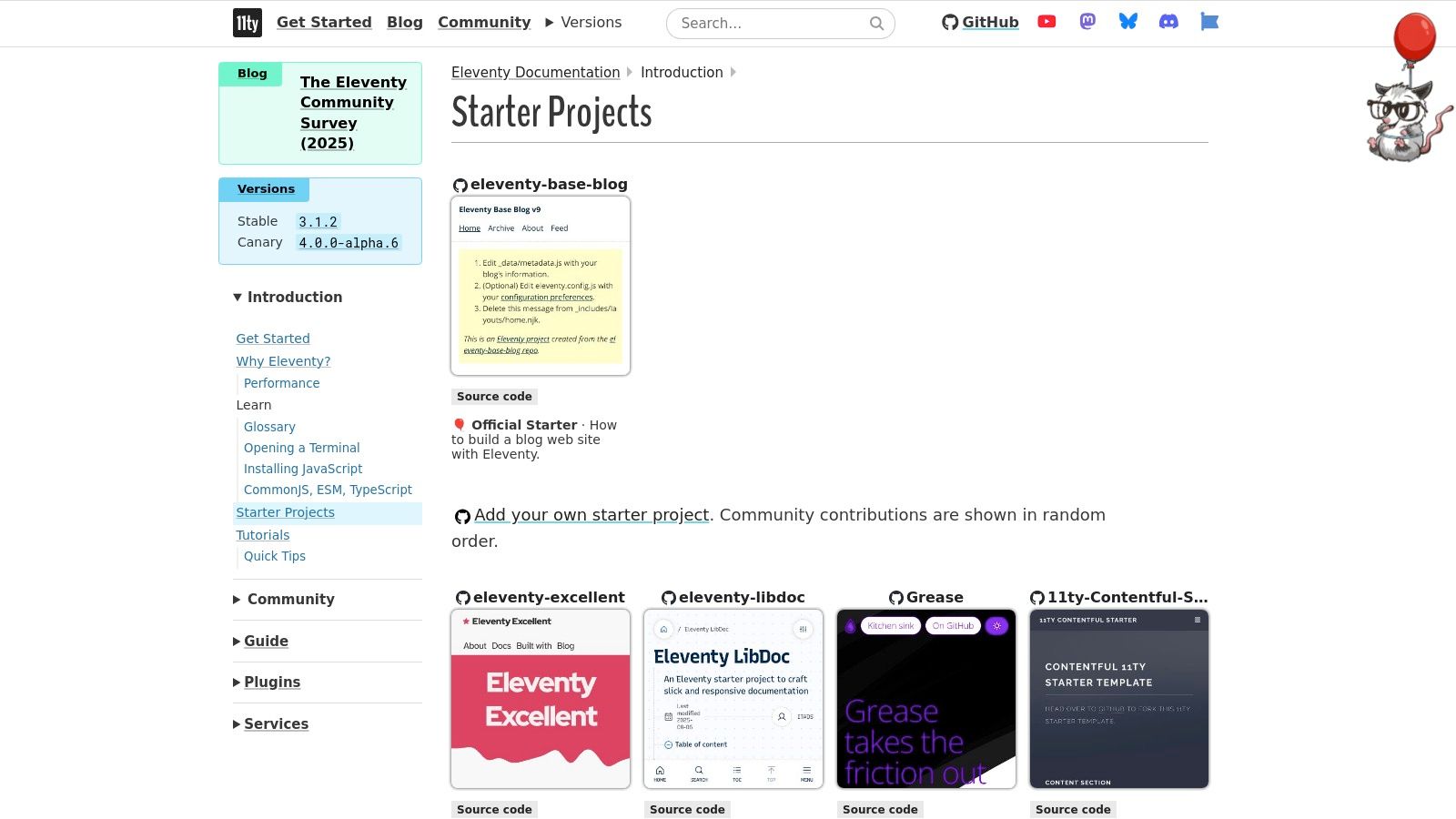The width and height of the screenshot is (1456, 819).
Task: Click the Search input field
Action: click(x=773, y=23)
